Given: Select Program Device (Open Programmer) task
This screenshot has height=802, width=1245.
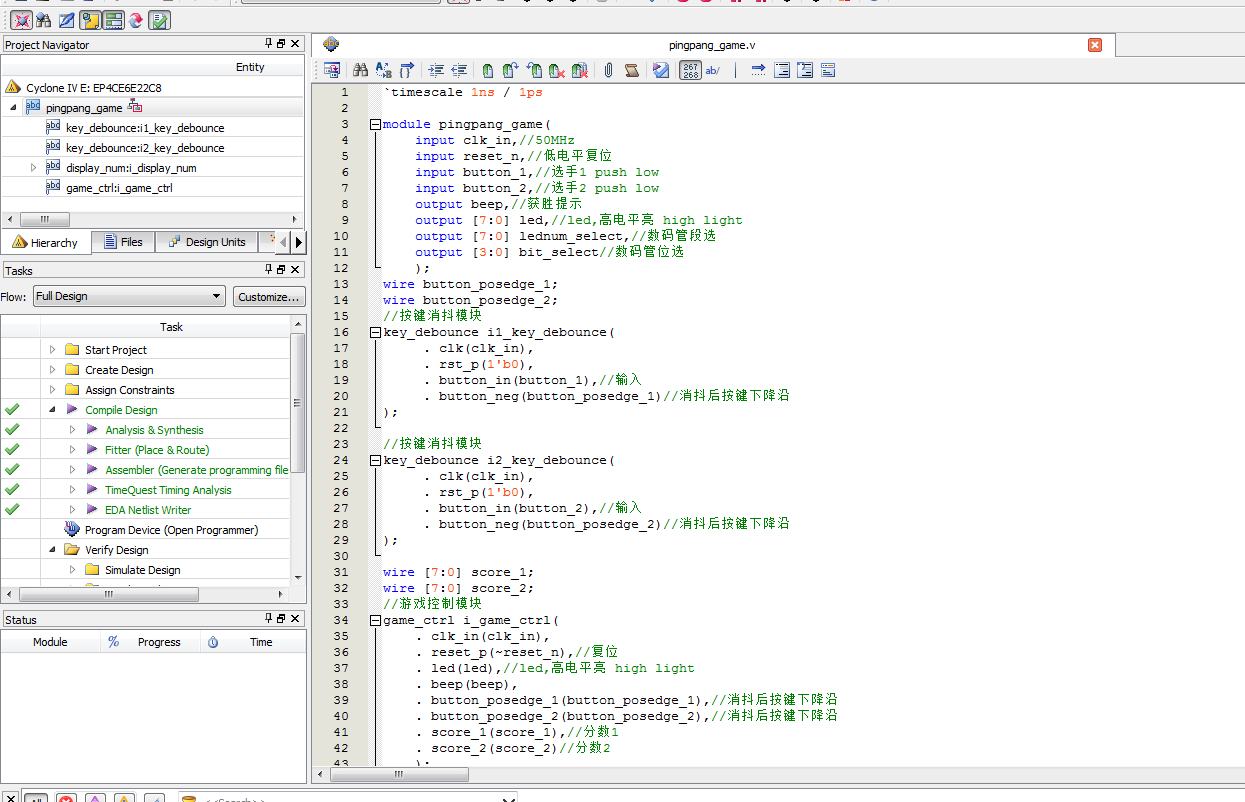Looking at the screenshot, I should 171,530.
